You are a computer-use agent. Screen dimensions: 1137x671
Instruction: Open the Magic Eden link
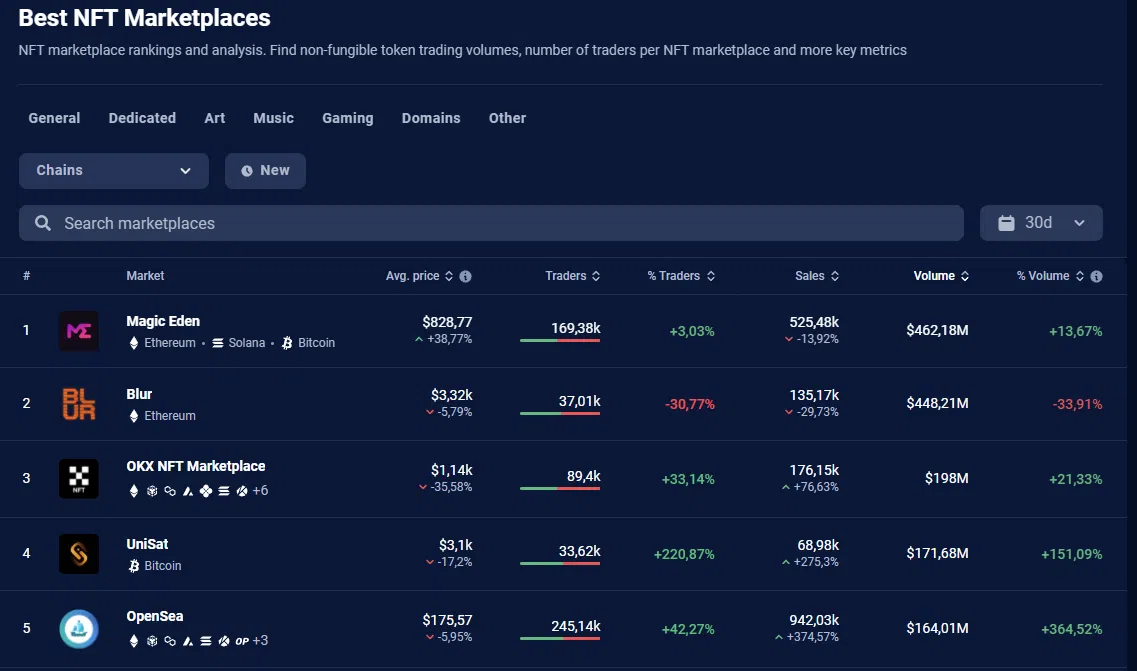pos(163,321)
